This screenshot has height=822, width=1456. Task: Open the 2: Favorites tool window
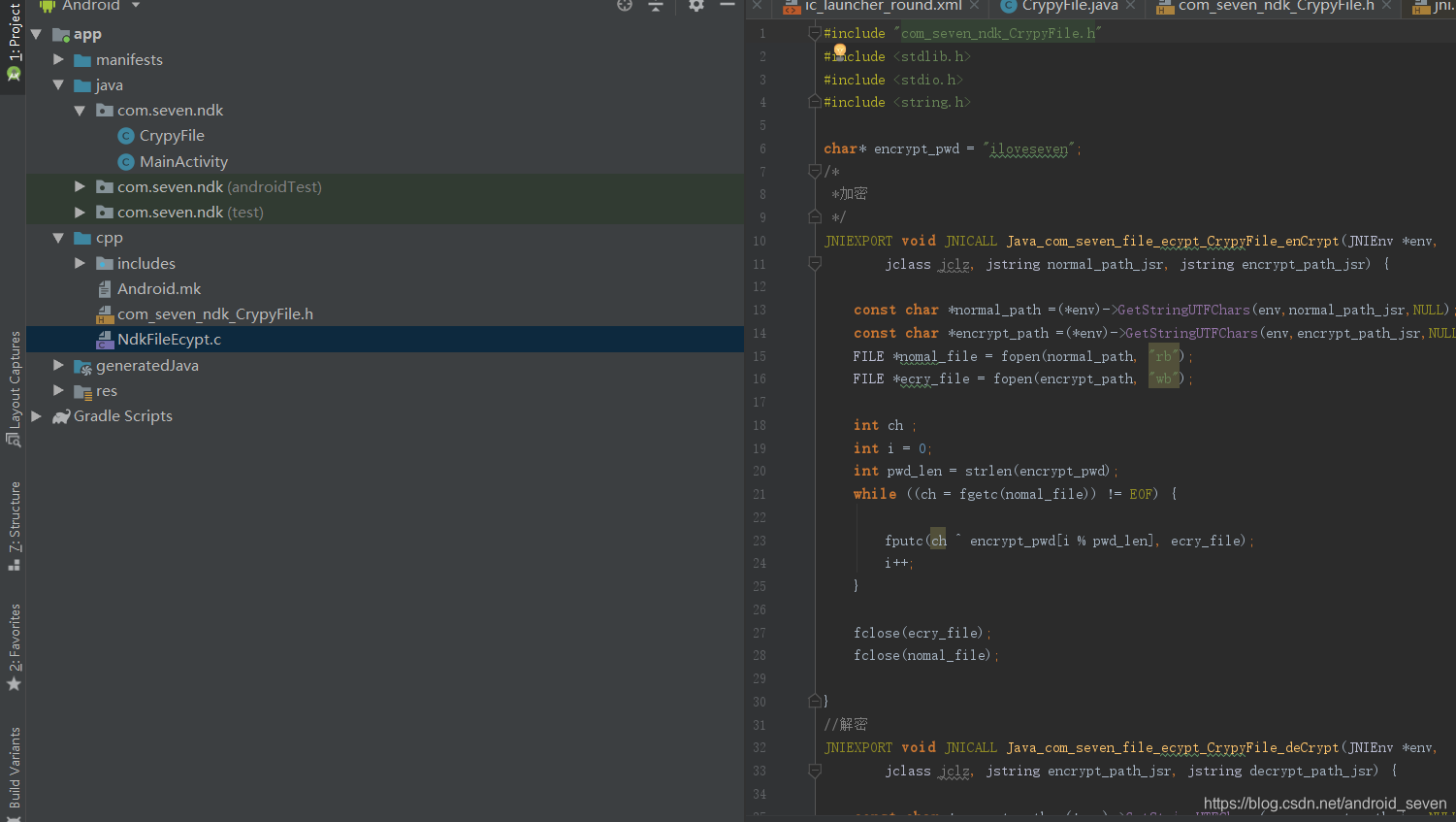coord(14,647)
